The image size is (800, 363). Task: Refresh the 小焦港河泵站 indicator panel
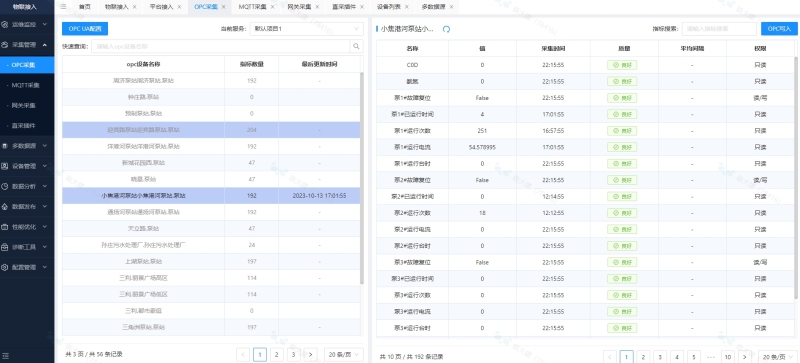446,29
